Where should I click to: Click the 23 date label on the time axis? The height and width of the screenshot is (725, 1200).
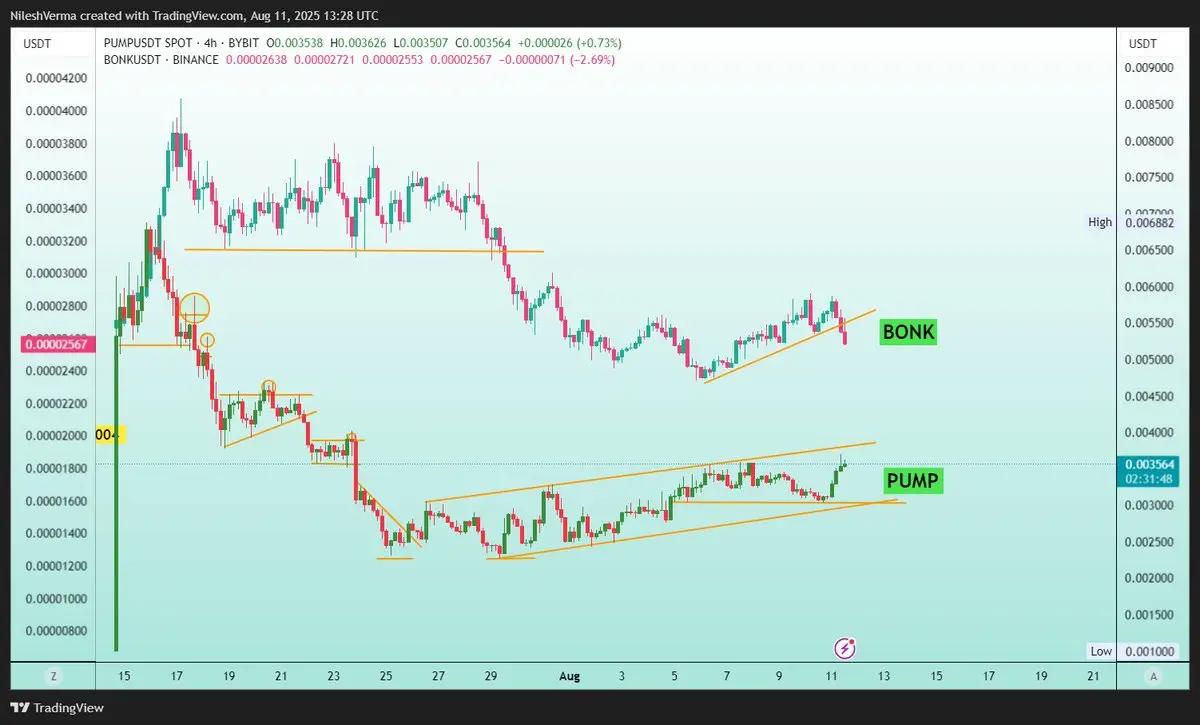pos(333,676)
